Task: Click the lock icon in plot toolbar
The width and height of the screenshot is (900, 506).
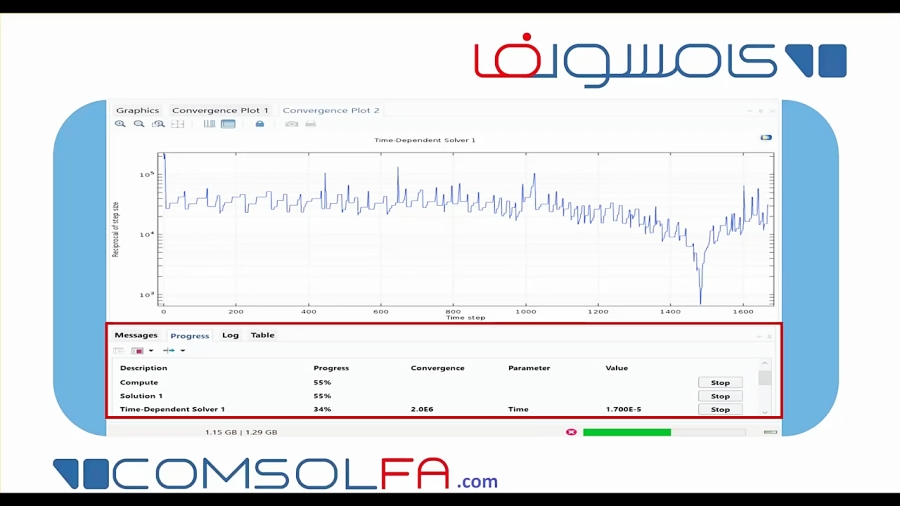Action: [x=259, y=124]
